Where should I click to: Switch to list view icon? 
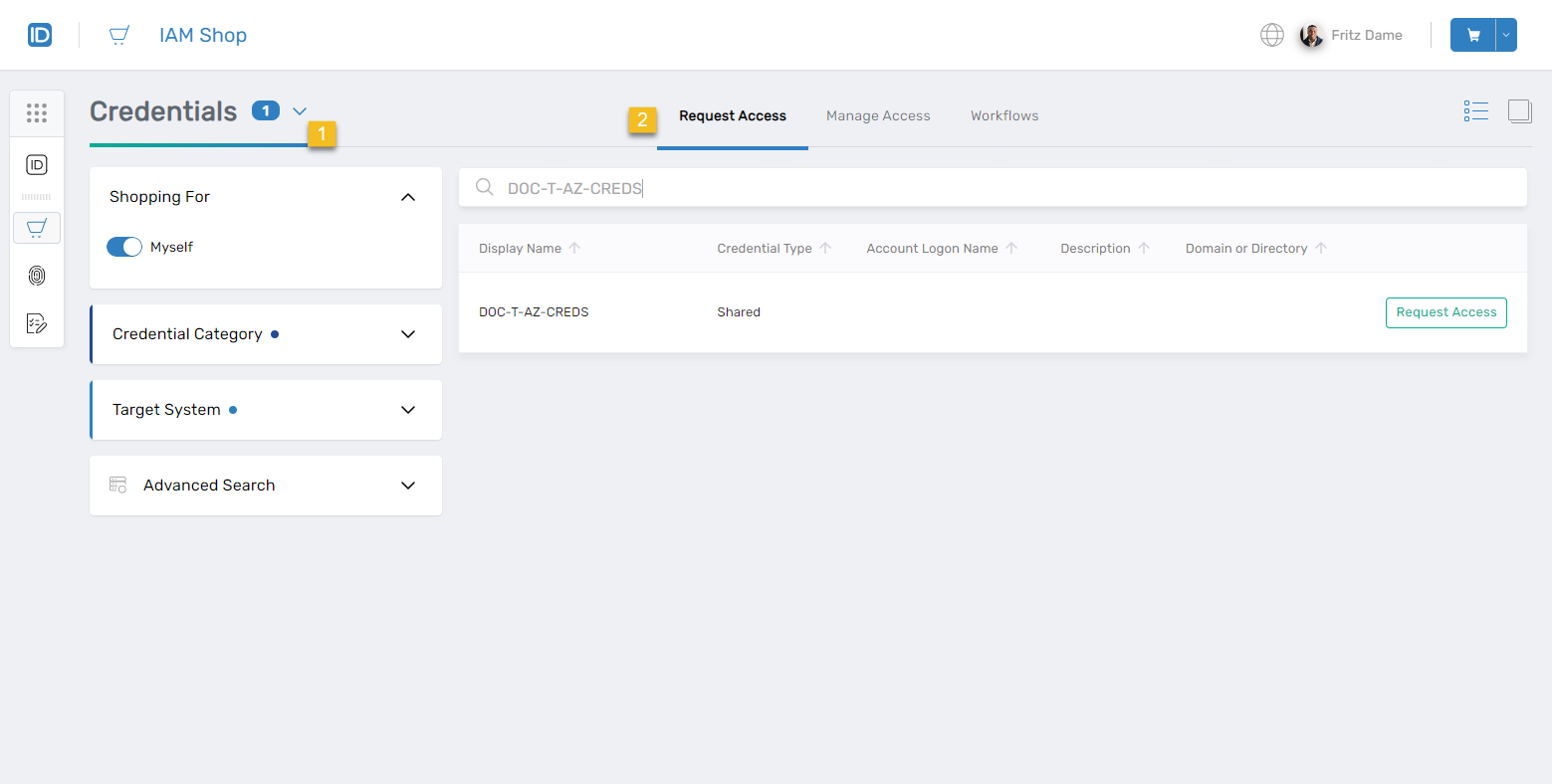[1475, 111]
